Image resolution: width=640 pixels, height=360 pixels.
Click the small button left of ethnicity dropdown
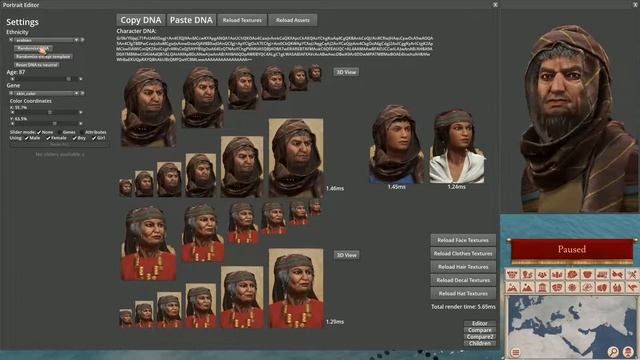[11, 40]
